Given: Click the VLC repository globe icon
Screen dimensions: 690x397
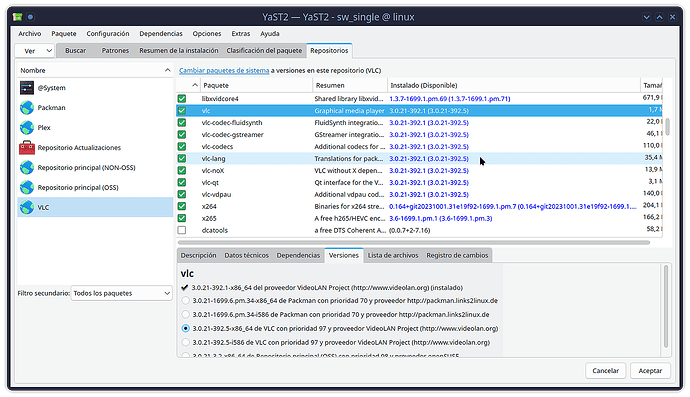Looking at the screenshot, I should point(27,207).
